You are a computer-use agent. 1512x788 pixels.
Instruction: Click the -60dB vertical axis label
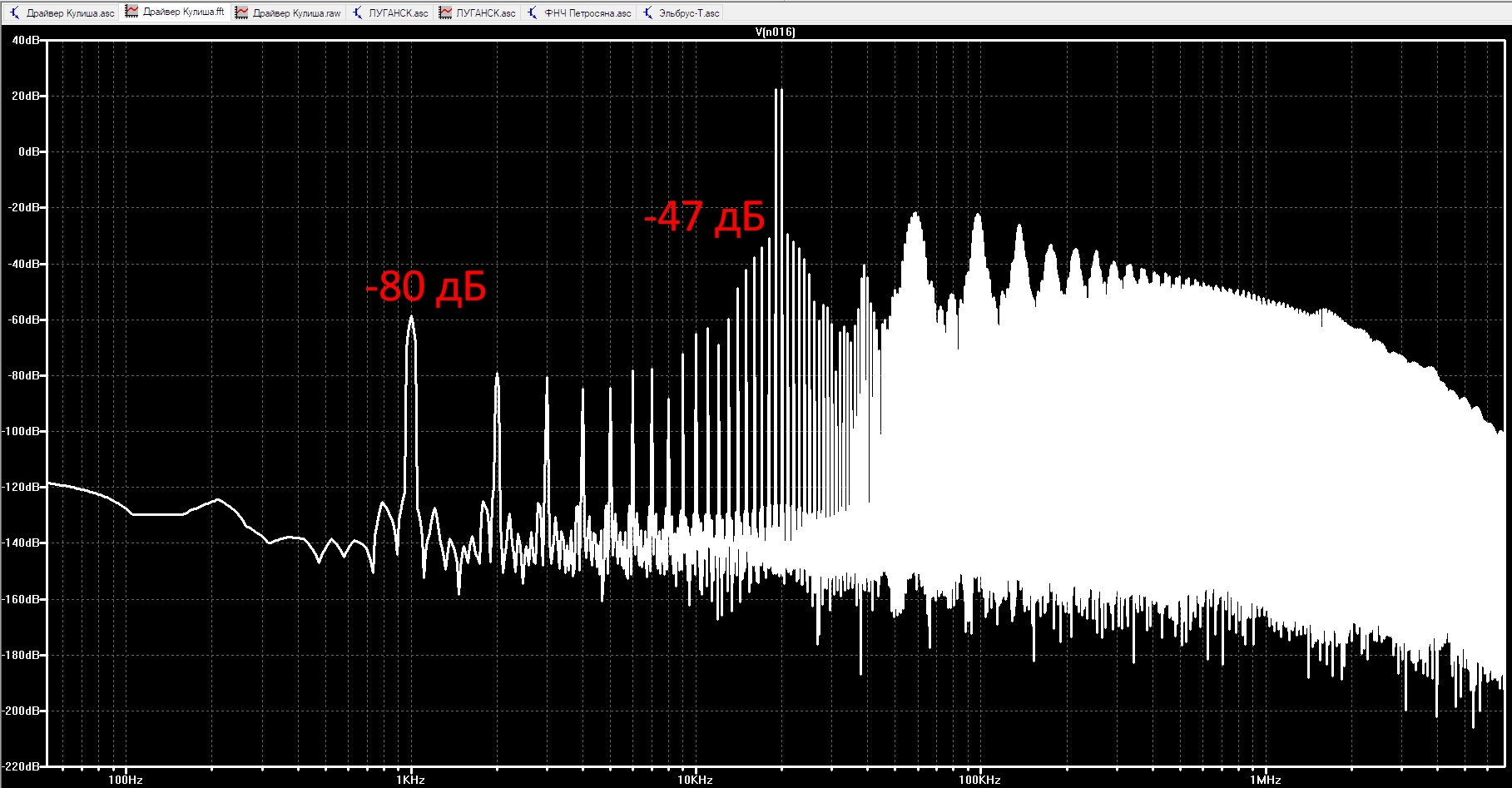pos(24,320)
